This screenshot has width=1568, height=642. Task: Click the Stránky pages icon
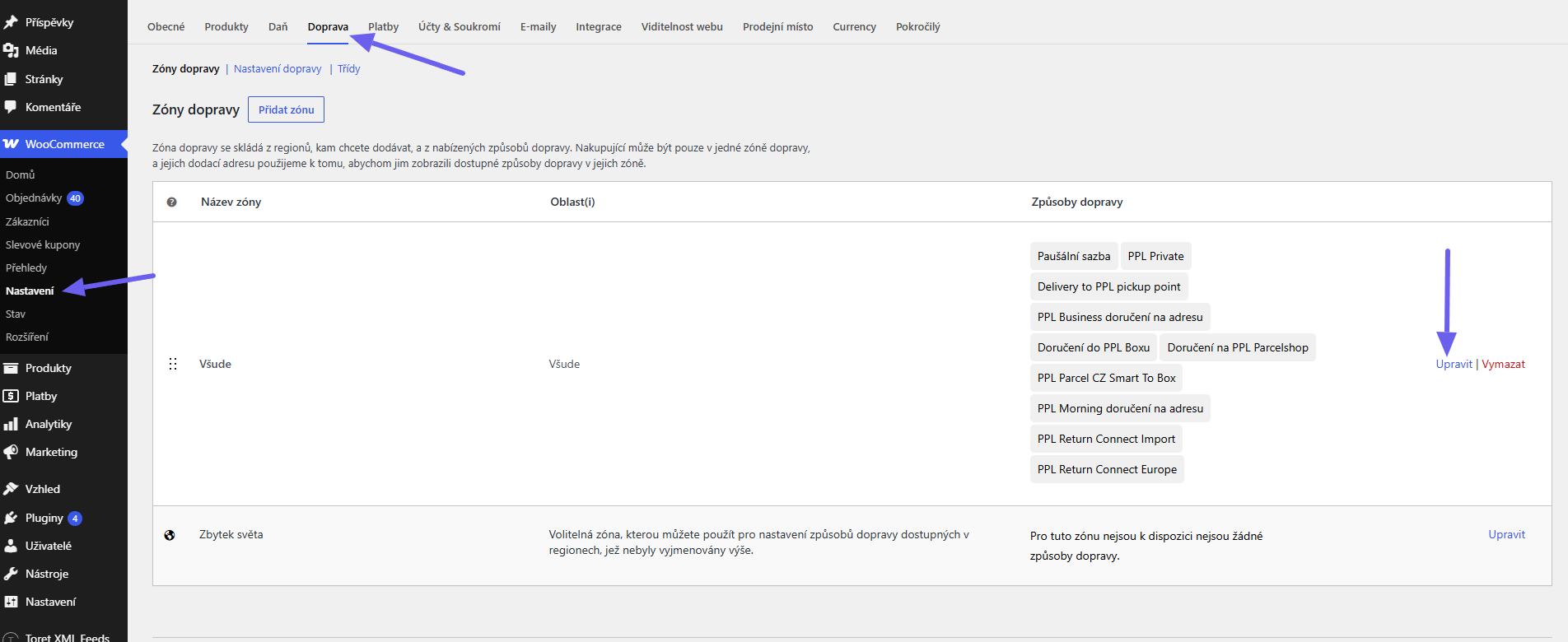11,79
